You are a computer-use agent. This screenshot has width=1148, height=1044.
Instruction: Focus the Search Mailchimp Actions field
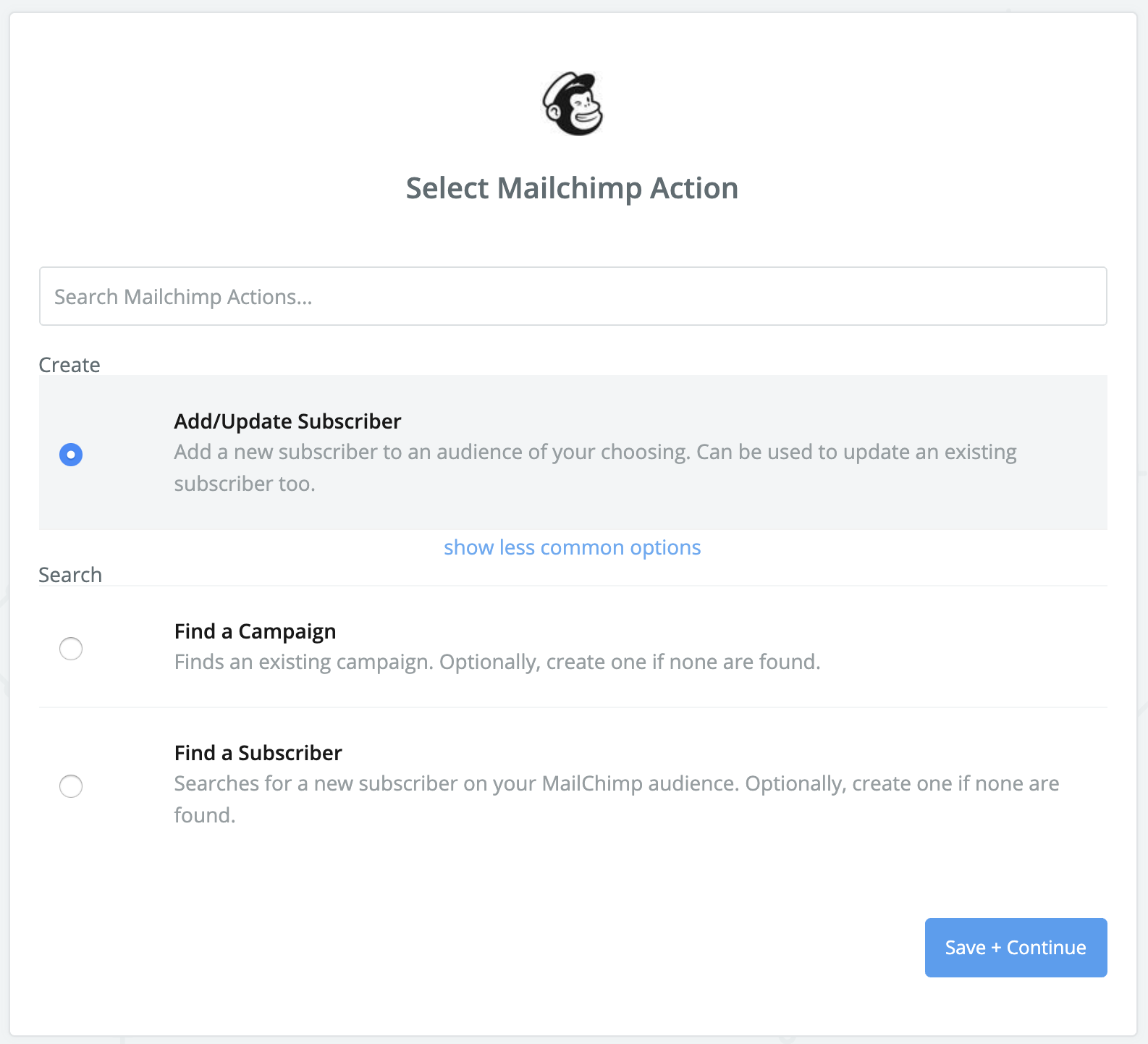coord(573,296)
